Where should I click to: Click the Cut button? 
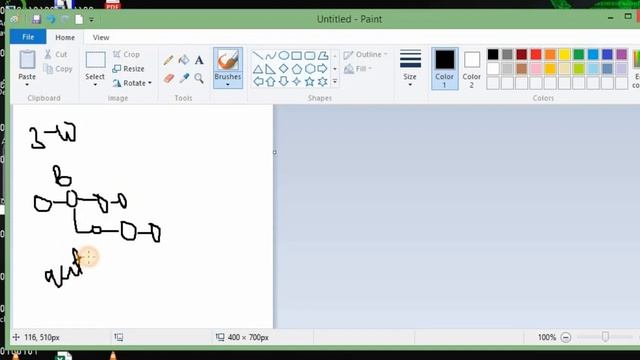pyautogui.click(x=56, y=54)
